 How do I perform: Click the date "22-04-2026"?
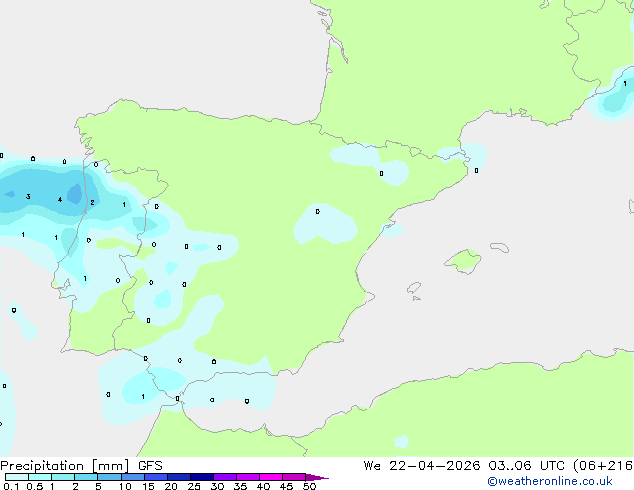[x=435, y=466]
